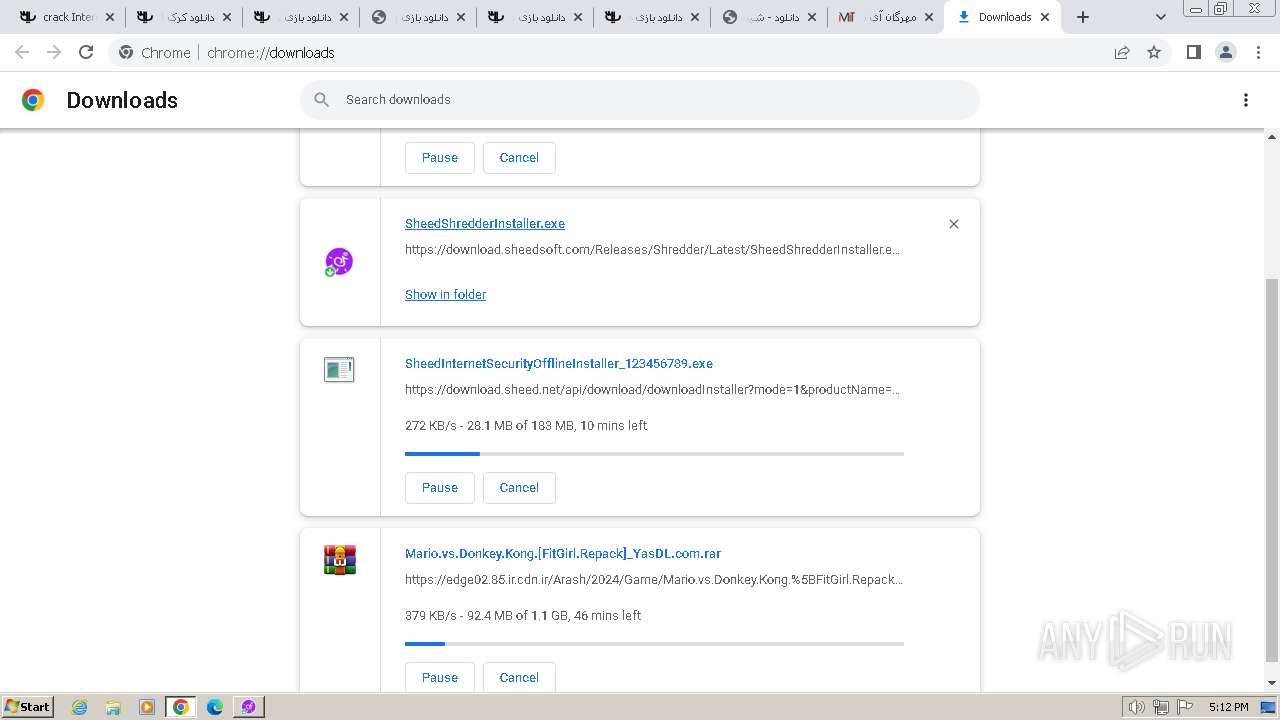Click the scrollbar down arrow

(x=1272, y=683)
